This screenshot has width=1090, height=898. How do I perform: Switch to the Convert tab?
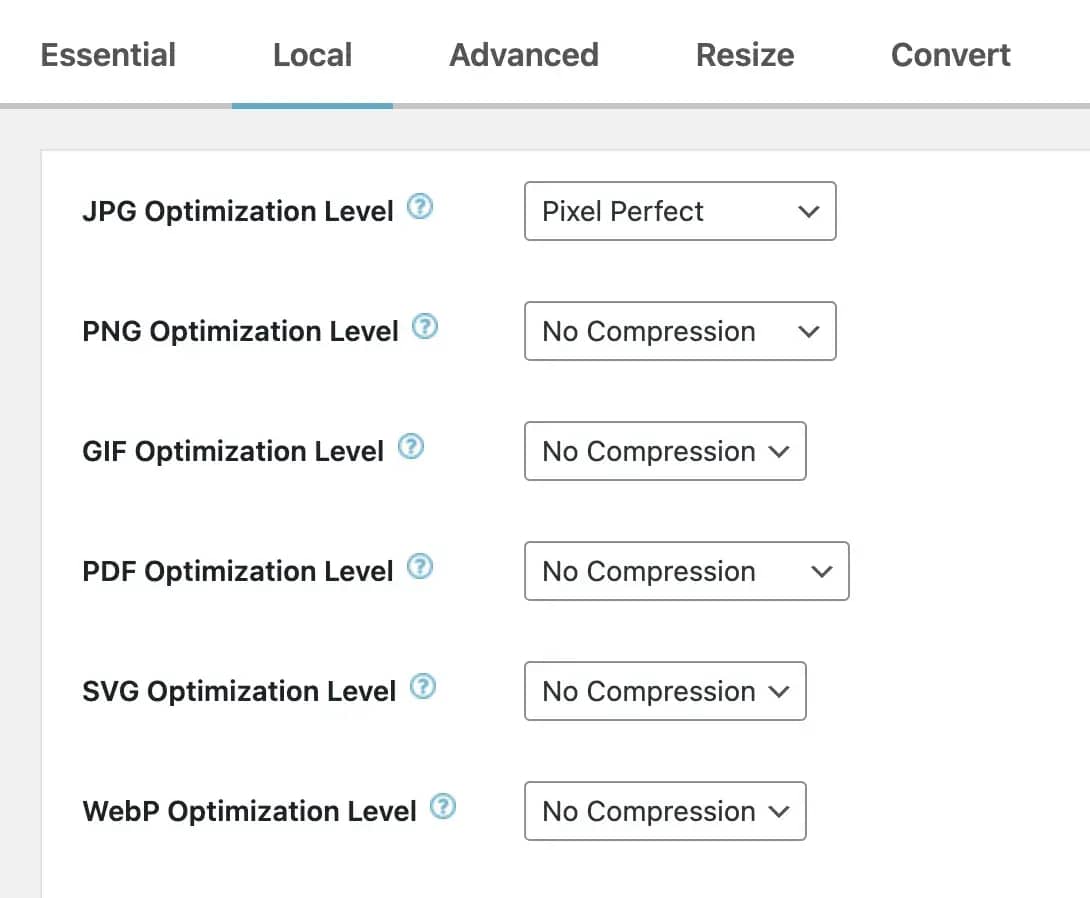pyautogui.click(x=951, y=55)
